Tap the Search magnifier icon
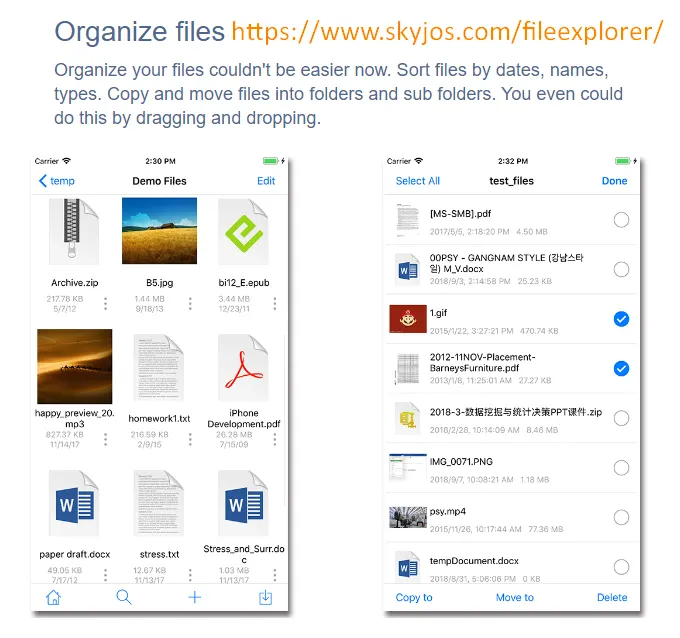The image size is (680, 638). (x=124, y=597)
